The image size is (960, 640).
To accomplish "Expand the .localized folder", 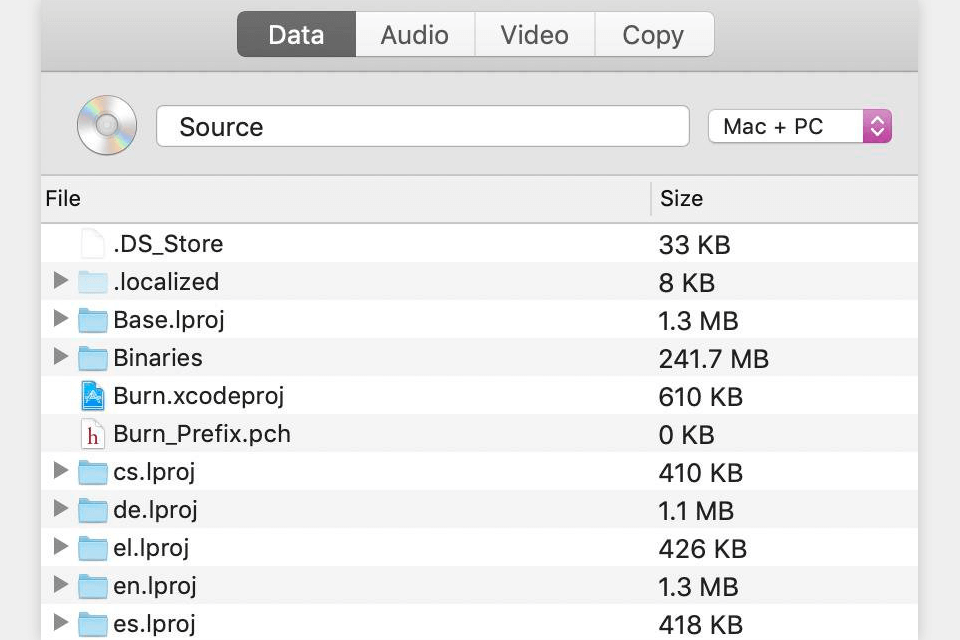I will (61, 281).
